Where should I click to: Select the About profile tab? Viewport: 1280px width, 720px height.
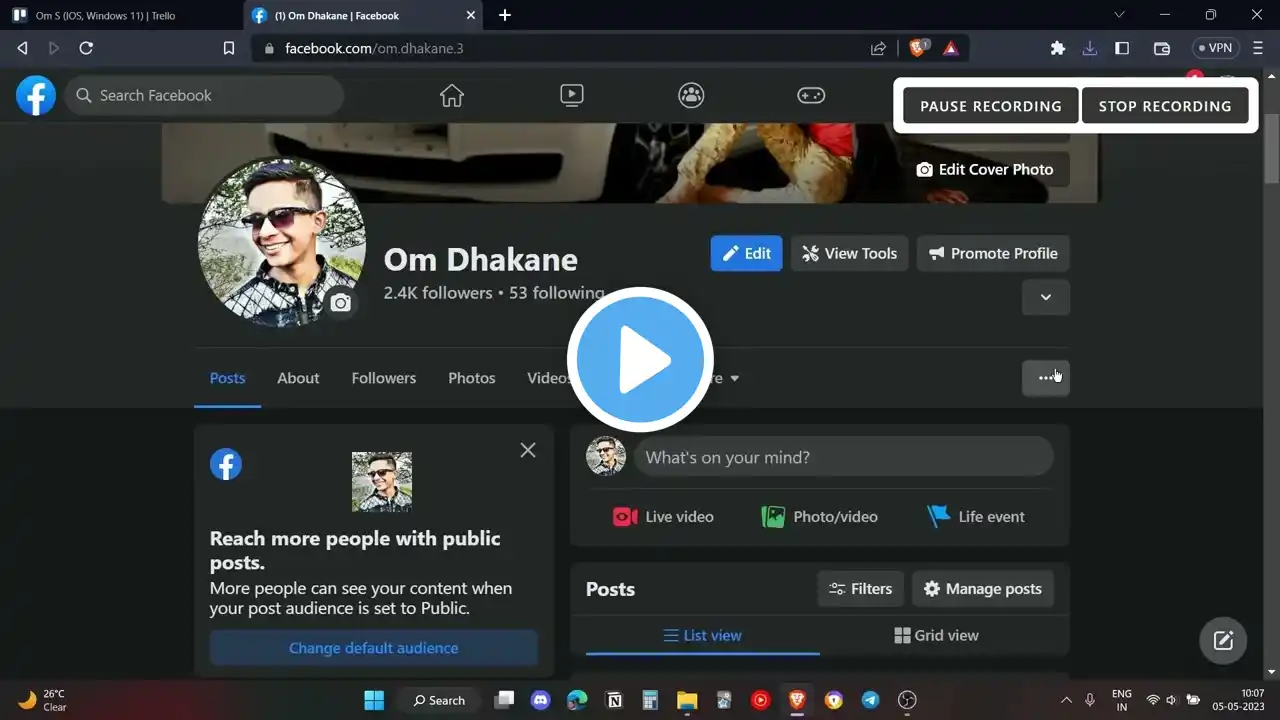[298, 378]
